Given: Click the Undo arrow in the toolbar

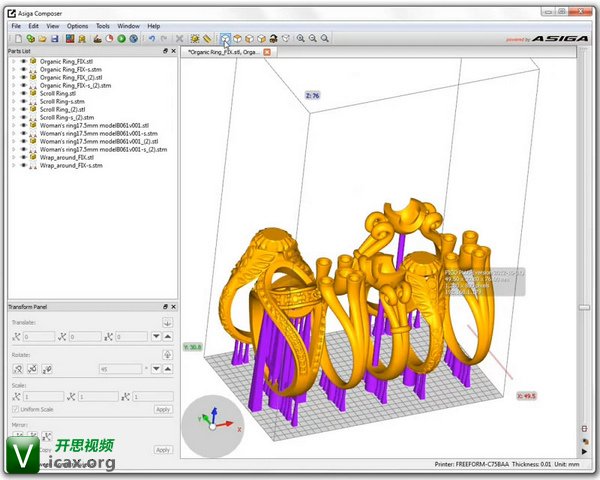Looking at the screenshot, I should point(150,38).
